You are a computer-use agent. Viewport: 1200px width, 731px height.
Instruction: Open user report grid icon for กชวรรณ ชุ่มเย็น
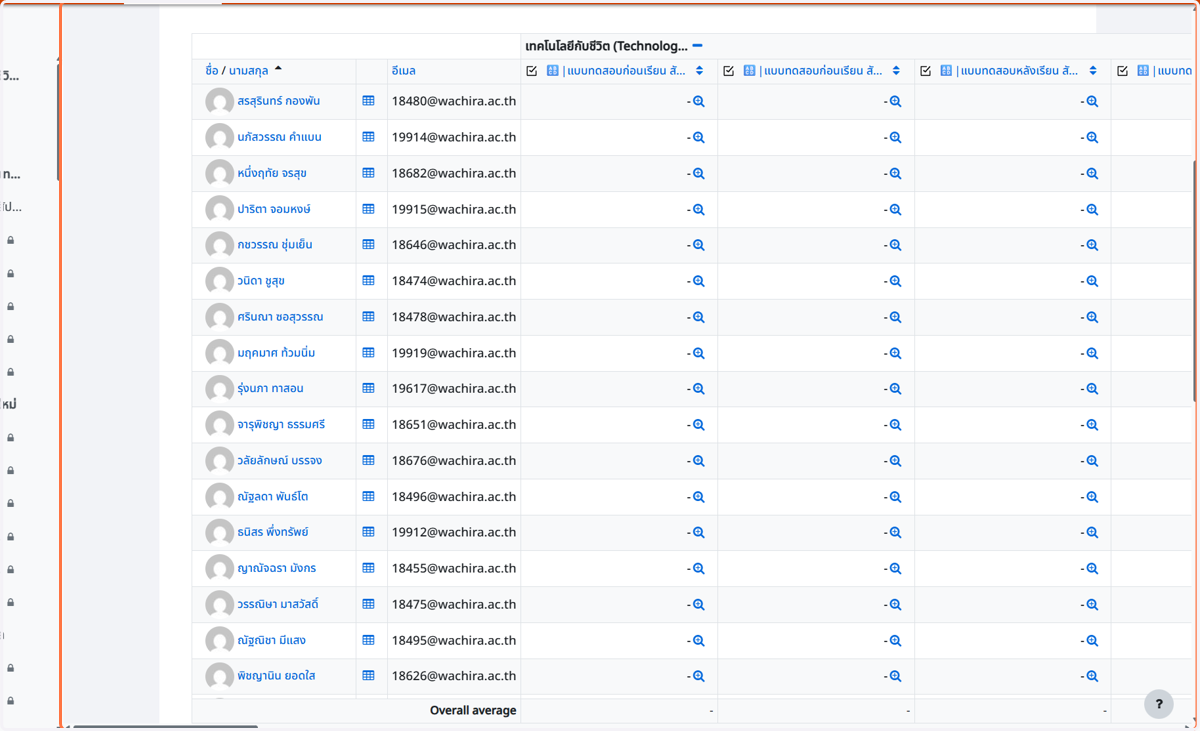point(368,245)
